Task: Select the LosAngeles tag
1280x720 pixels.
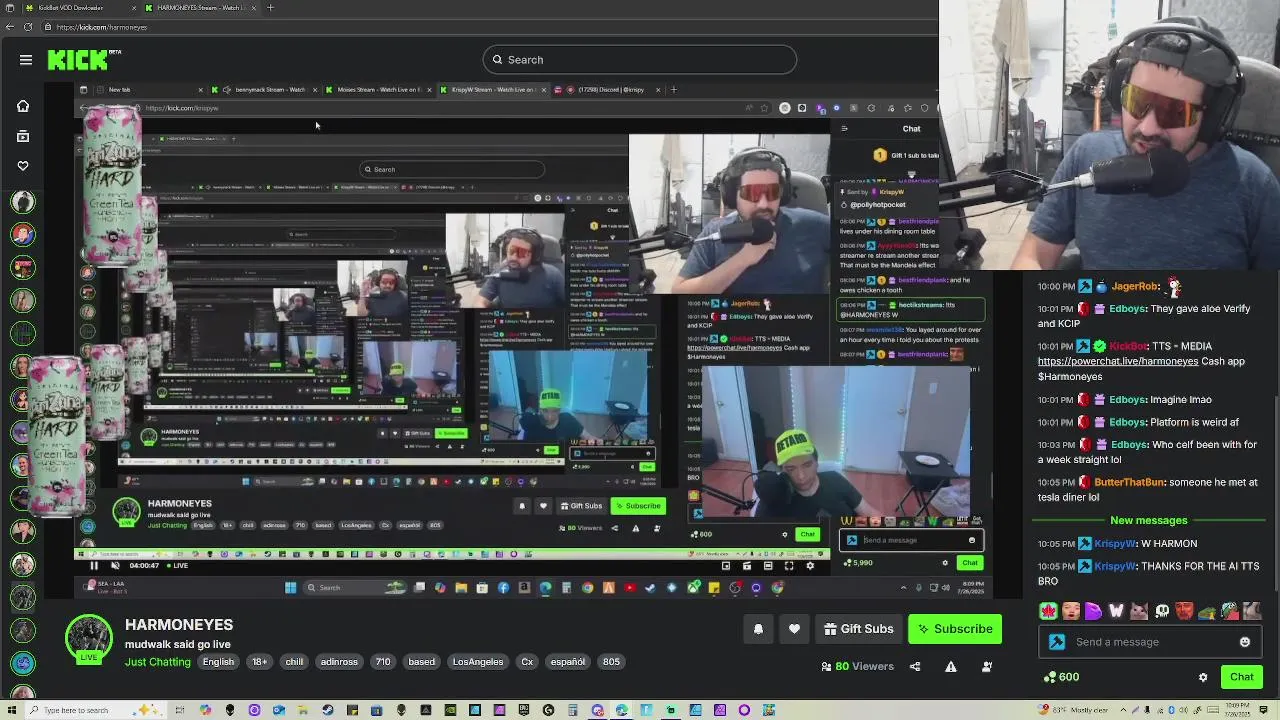Action: [478, 662]
